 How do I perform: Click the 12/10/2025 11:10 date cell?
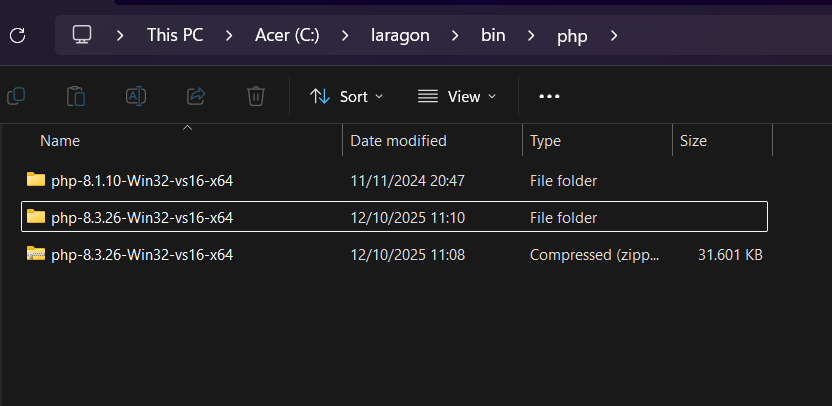[x=408, y=218]
